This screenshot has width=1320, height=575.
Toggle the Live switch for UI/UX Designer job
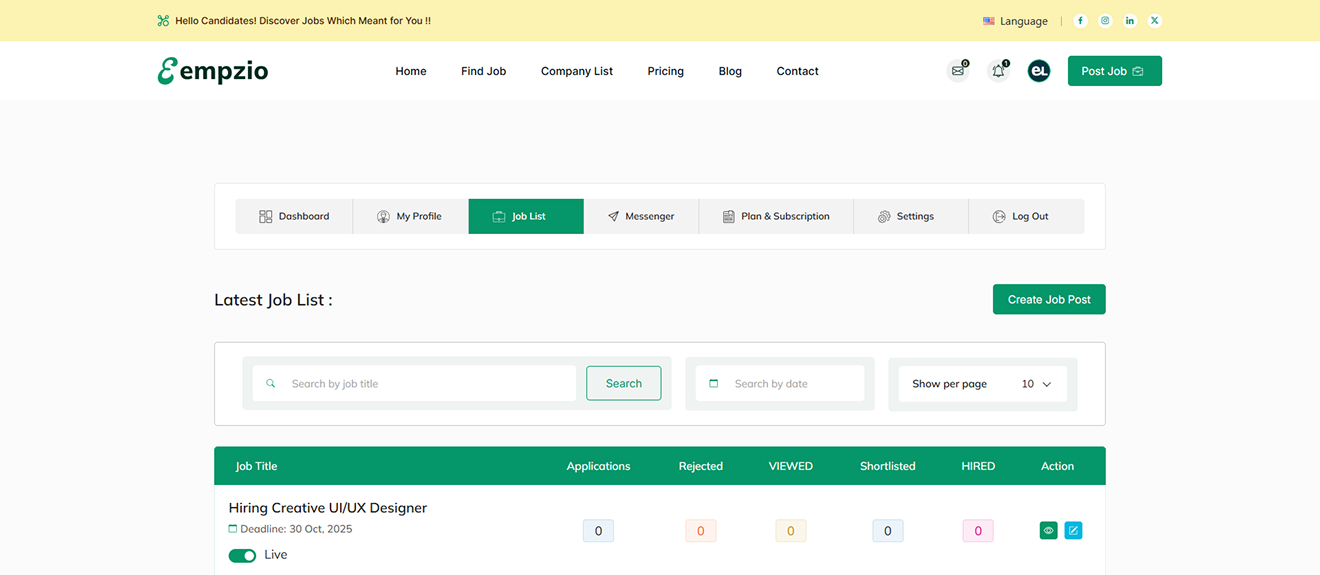pyautogui.click(x=242, y=555)
